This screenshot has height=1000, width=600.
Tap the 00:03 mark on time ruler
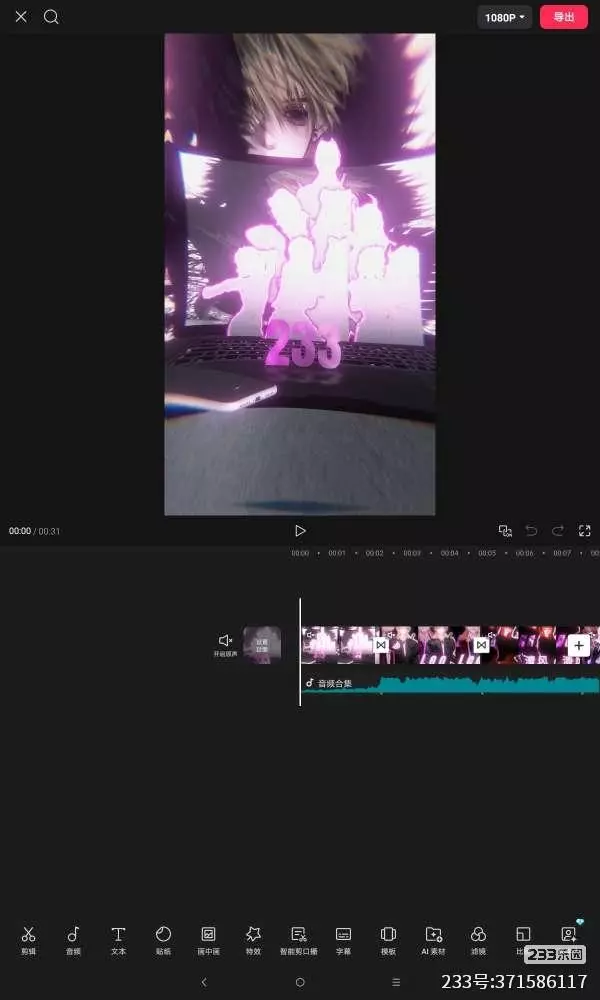pos(412,554)
